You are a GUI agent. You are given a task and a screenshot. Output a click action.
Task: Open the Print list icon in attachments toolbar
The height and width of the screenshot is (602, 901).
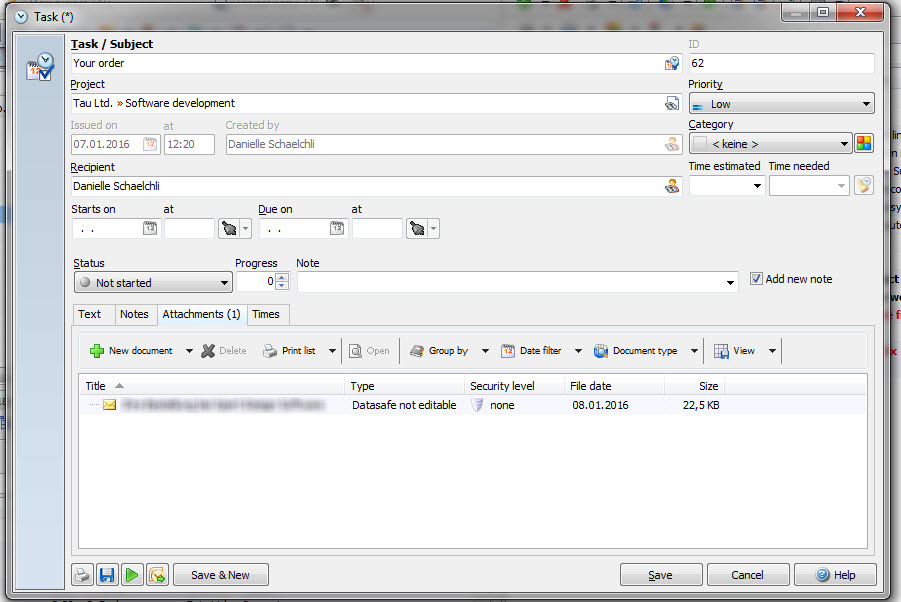coord(270,350)
